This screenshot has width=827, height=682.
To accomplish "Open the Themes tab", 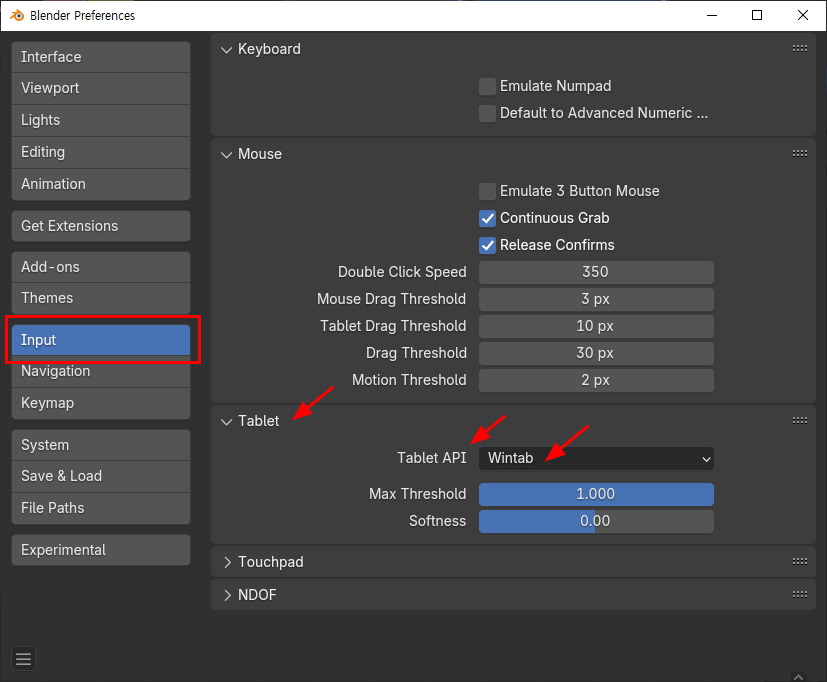I will pyautogui.click(x=101, y=298).
